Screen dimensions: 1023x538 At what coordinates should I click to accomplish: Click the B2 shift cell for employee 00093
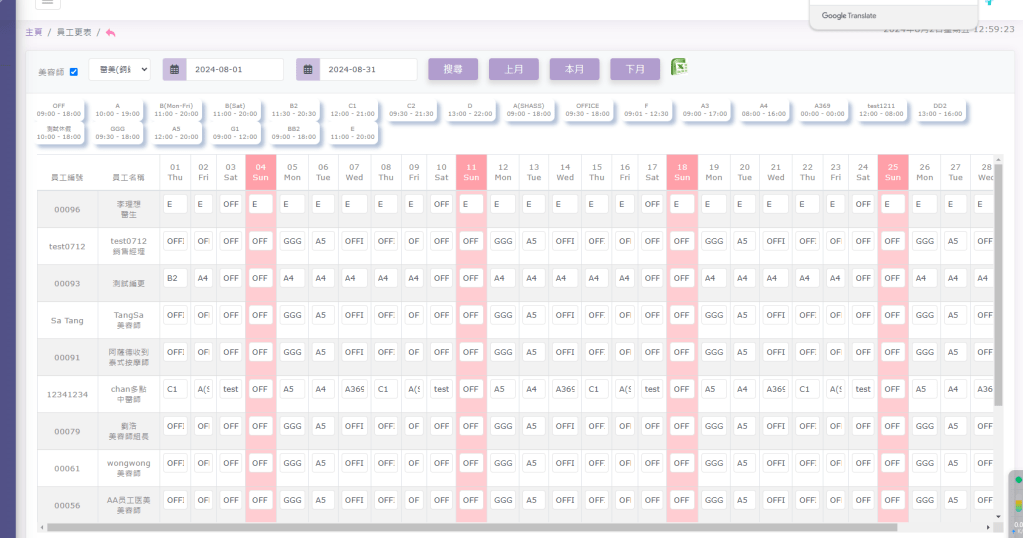(x=174, y=279)
